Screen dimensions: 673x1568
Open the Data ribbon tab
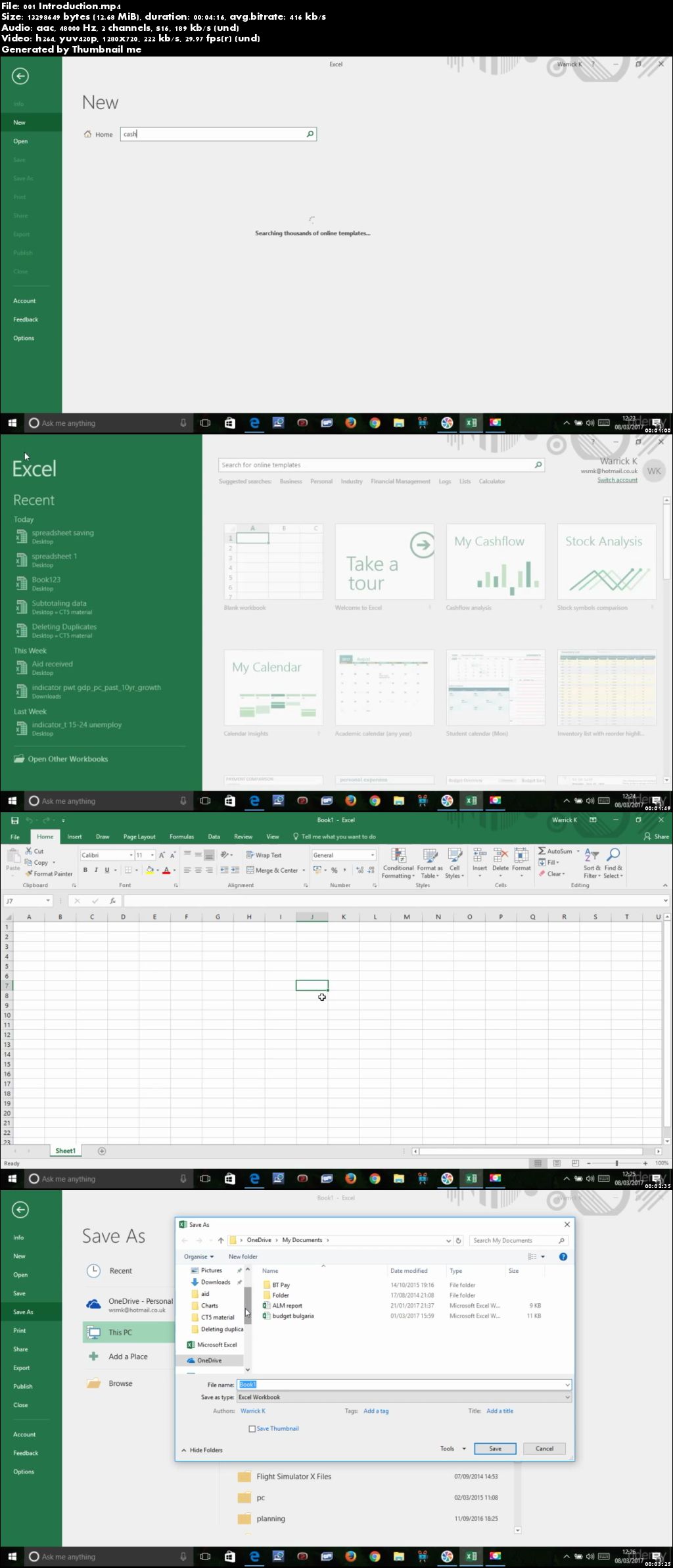pos(214,837)
